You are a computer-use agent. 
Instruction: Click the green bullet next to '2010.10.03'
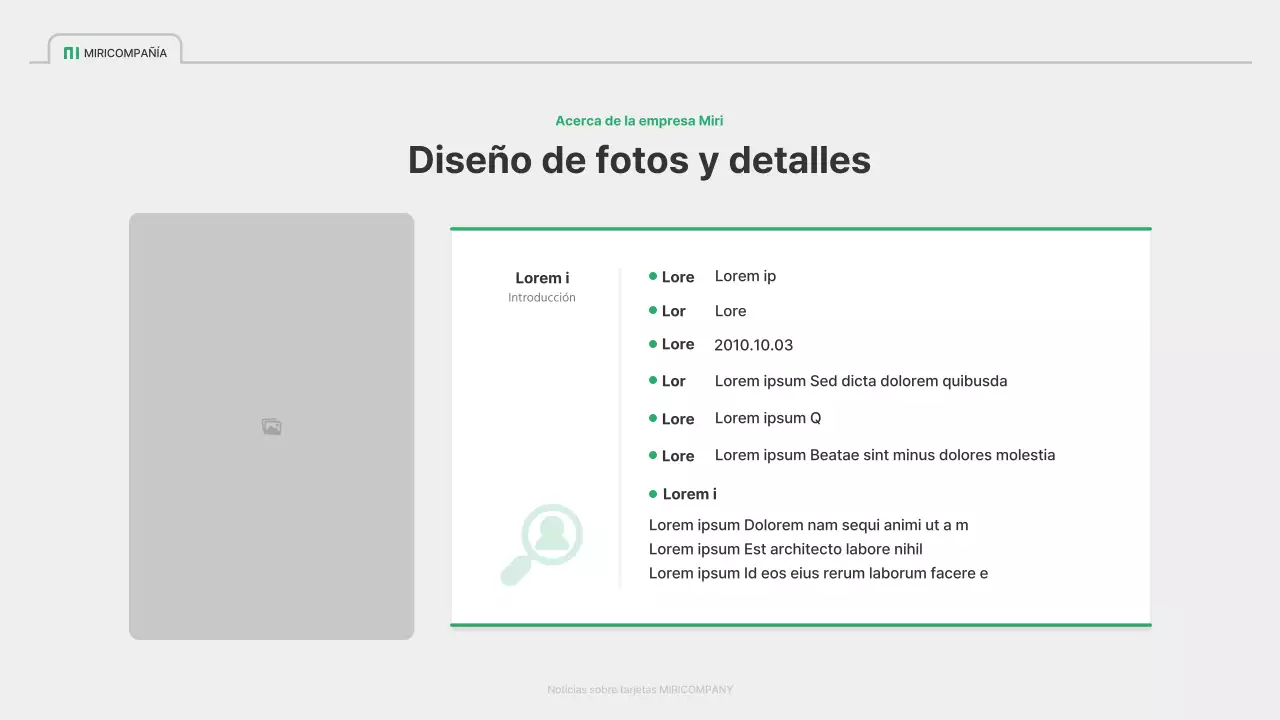[655, 344]
